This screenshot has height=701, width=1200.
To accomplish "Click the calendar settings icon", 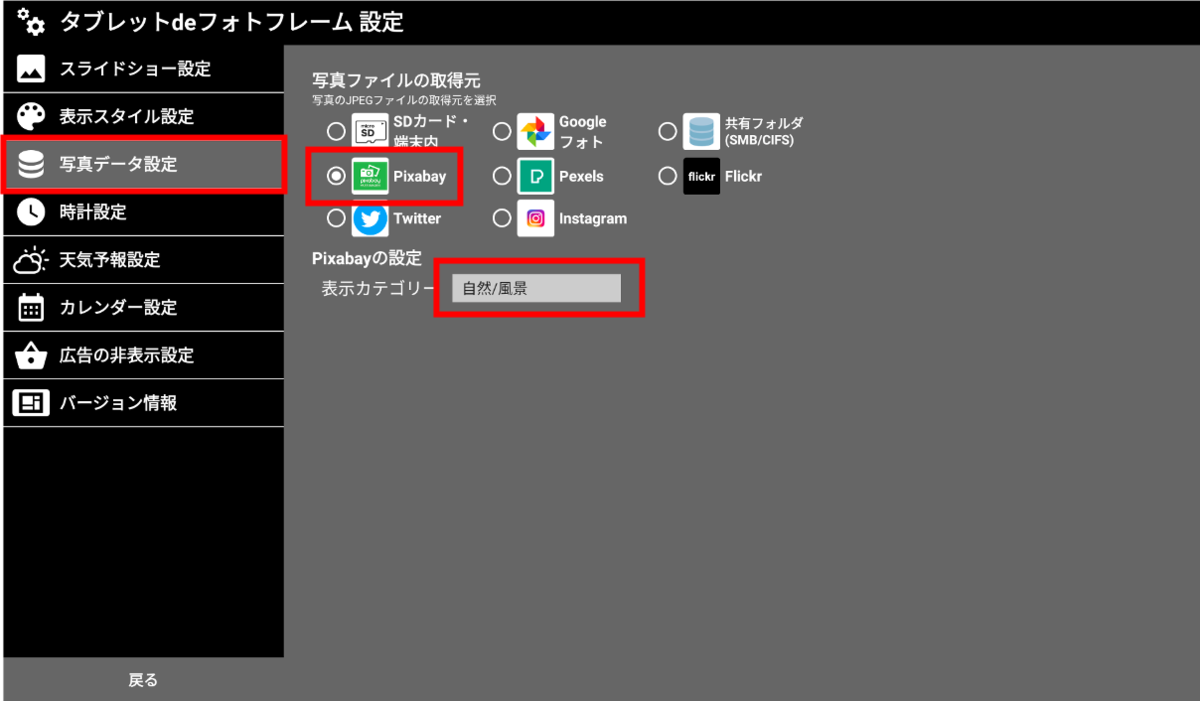I will coord(31,308).
